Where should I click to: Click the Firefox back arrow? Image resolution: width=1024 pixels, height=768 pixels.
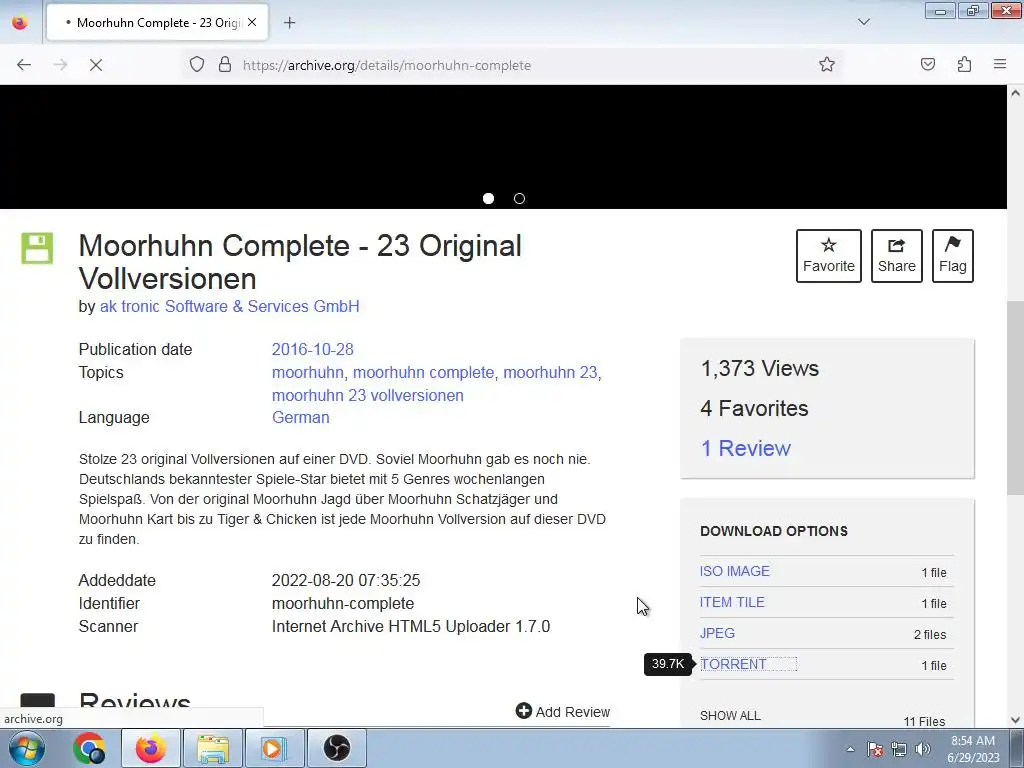tap(24, 65)
